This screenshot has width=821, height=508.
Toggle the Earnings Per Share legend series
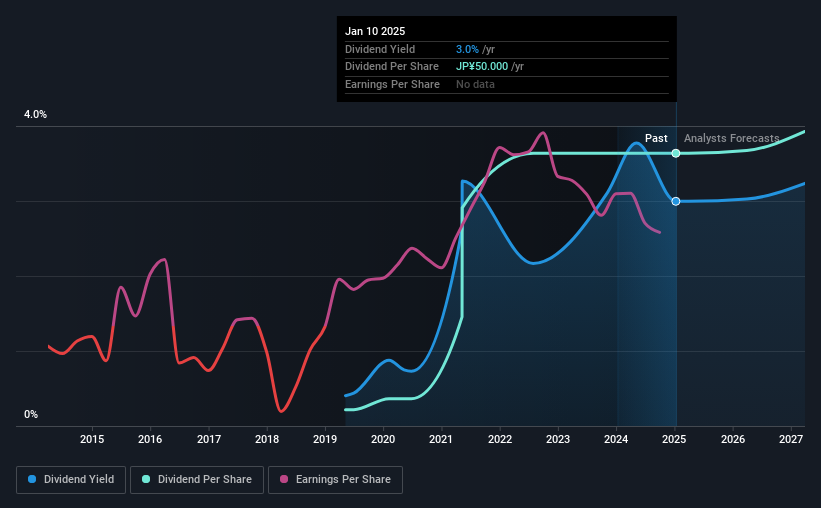pos(335,479)
